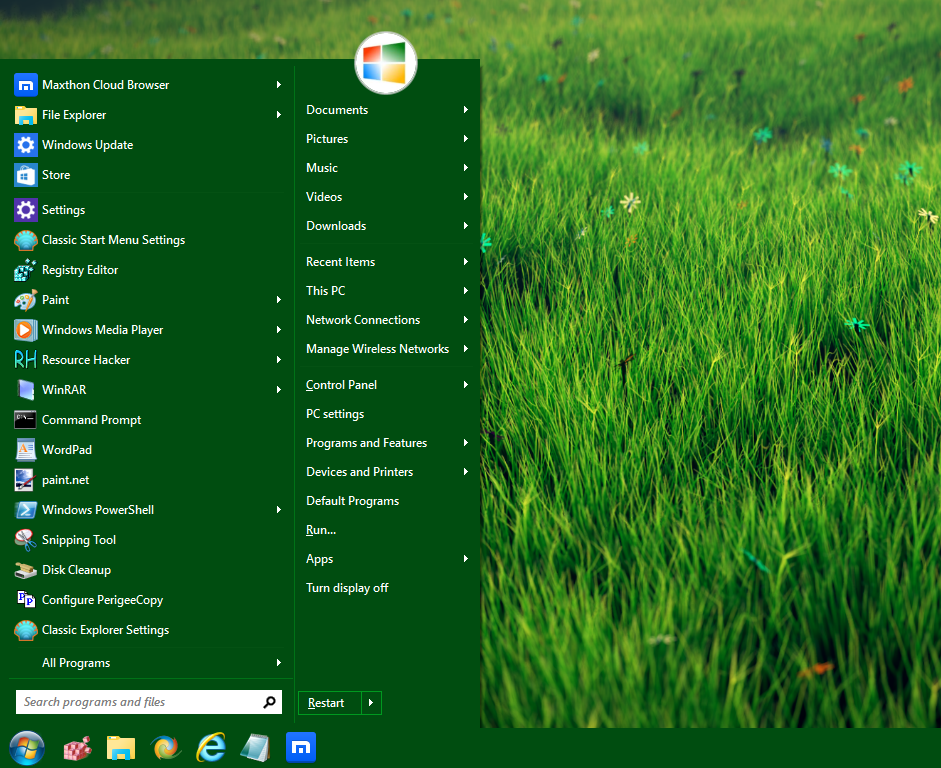Open Configure PerigeeCopy icon

[x=26, y=600]
